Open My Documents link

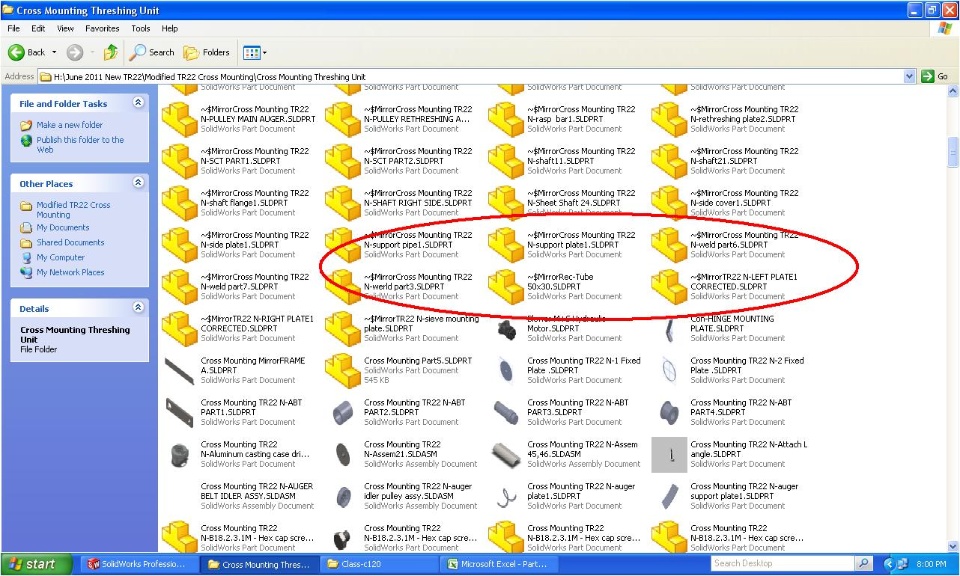(62, 227)
